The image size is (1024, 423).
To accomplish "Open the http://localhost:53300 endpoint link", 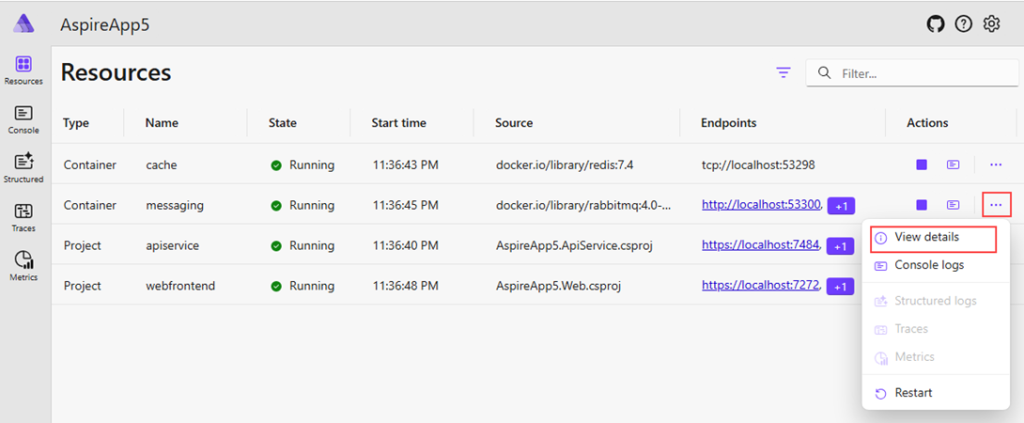I will pos(760,205).
